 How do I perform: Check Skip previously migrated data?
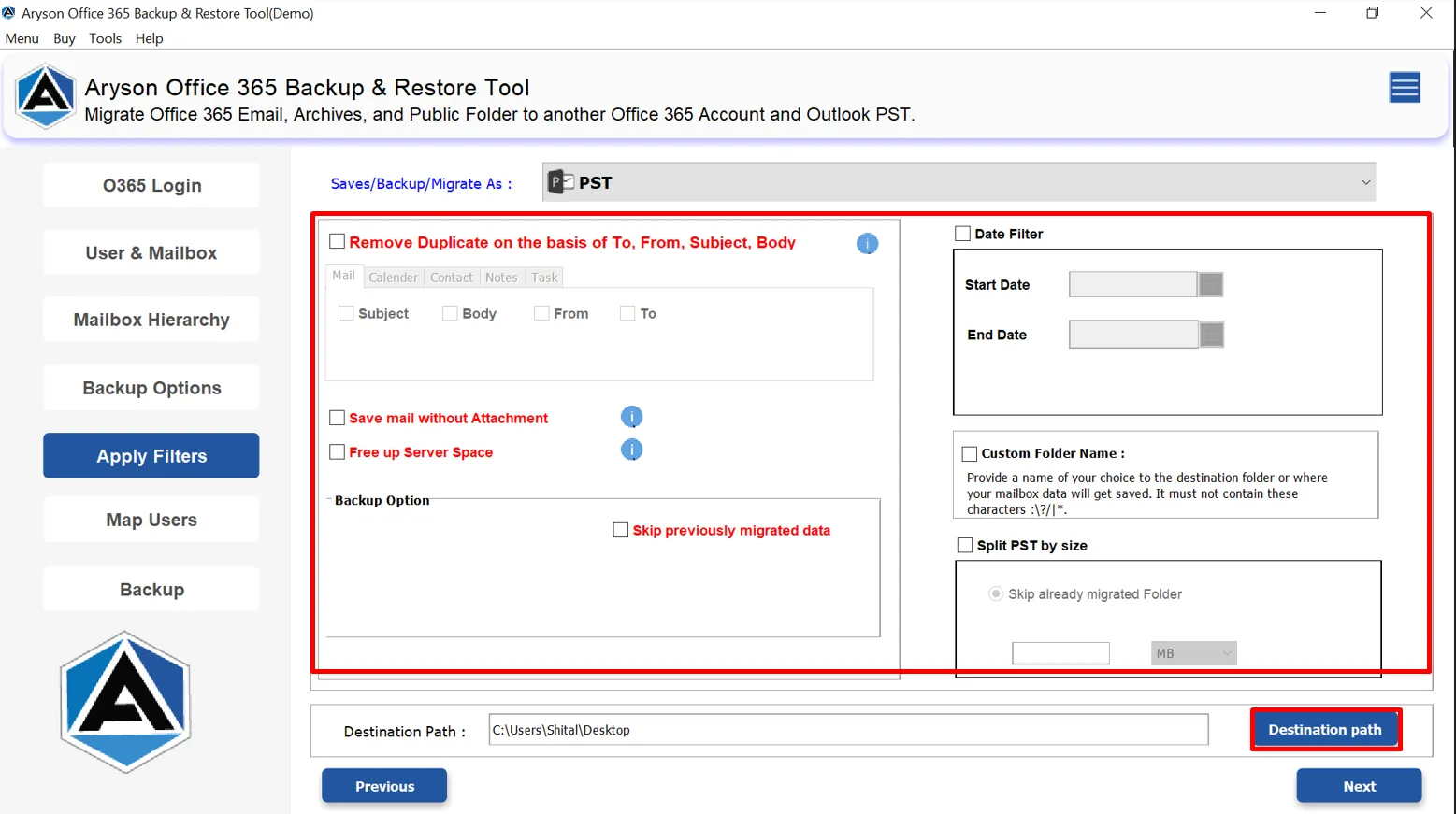[620, 530]
